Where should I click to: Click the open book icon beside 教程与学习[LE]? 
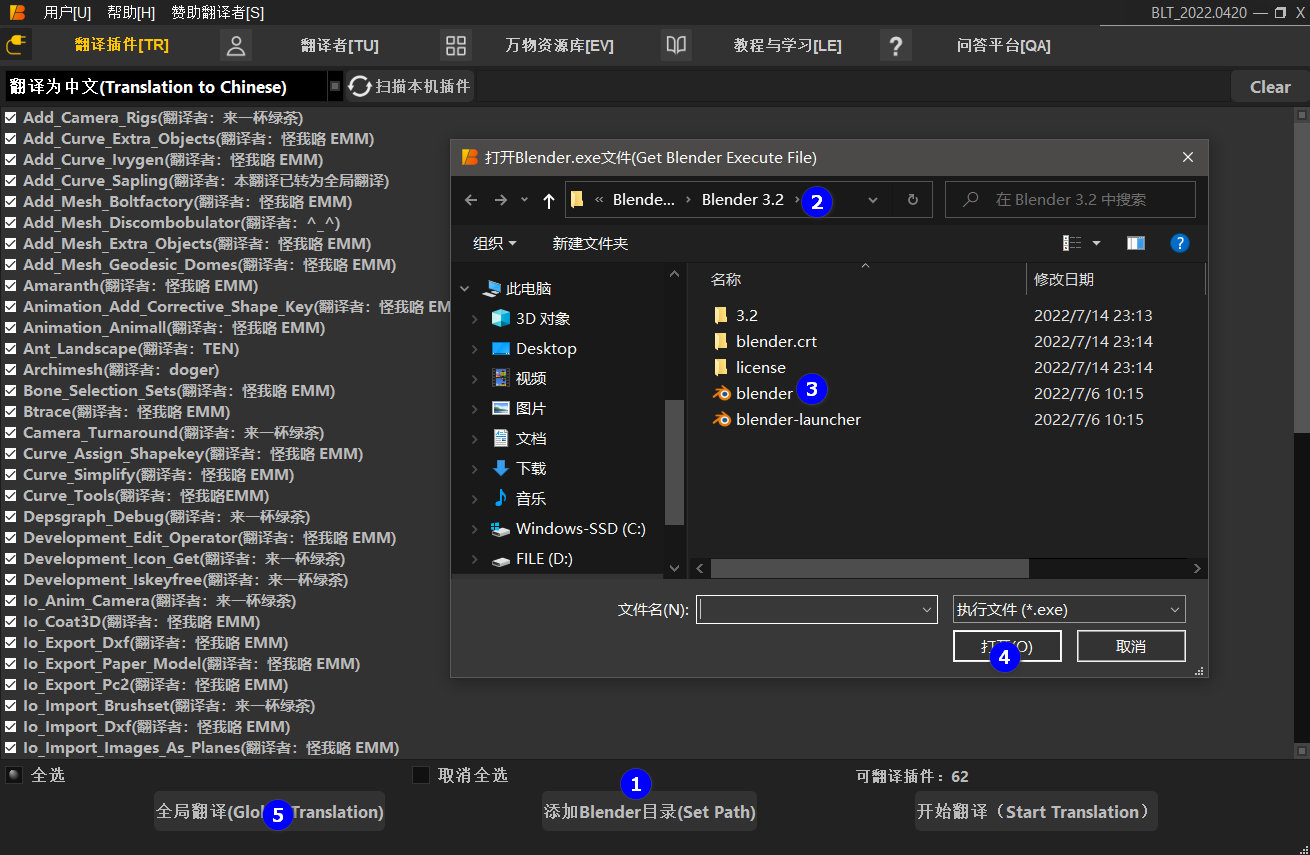pos(676,45)
